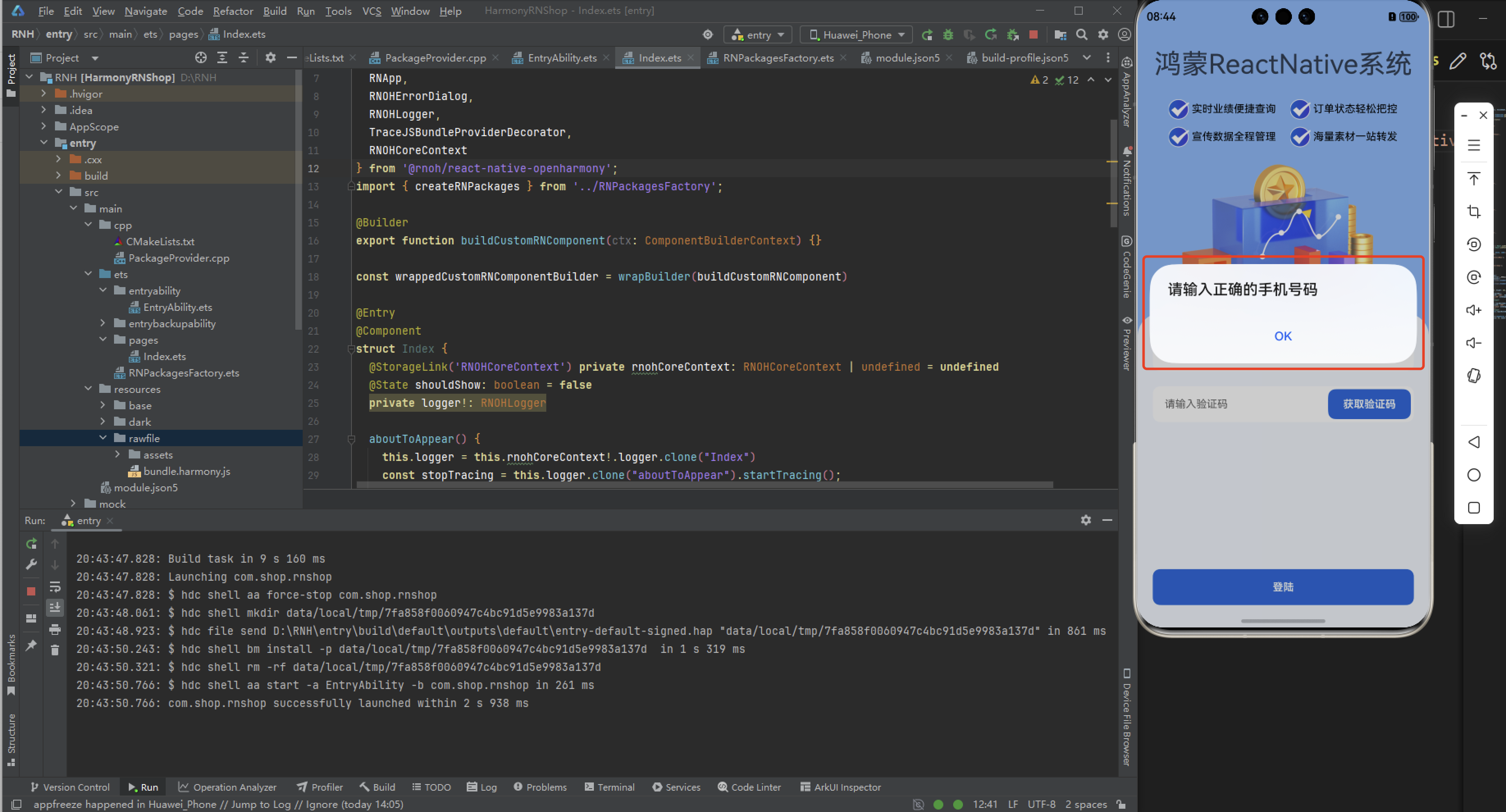Toggle soft-wrap in Run console
The width and height of the screenshot is (1506, 812).
[55, 587]
